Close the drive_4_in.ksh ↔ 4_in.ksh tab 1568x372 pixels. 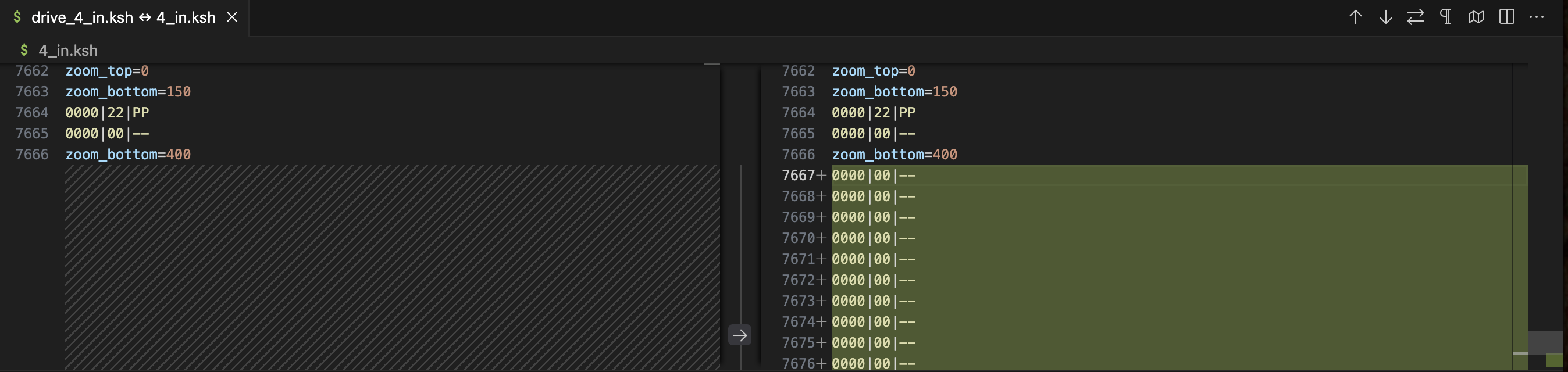[232, 17]
